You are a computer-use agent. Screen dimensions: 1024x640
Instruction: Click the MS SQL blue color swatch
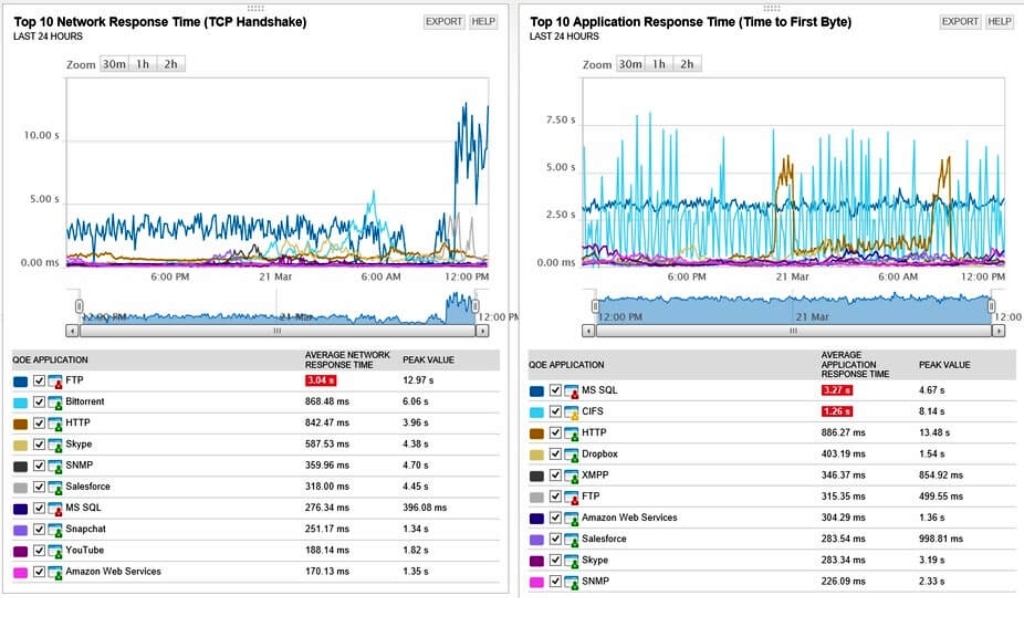click(x=538, y=390)
